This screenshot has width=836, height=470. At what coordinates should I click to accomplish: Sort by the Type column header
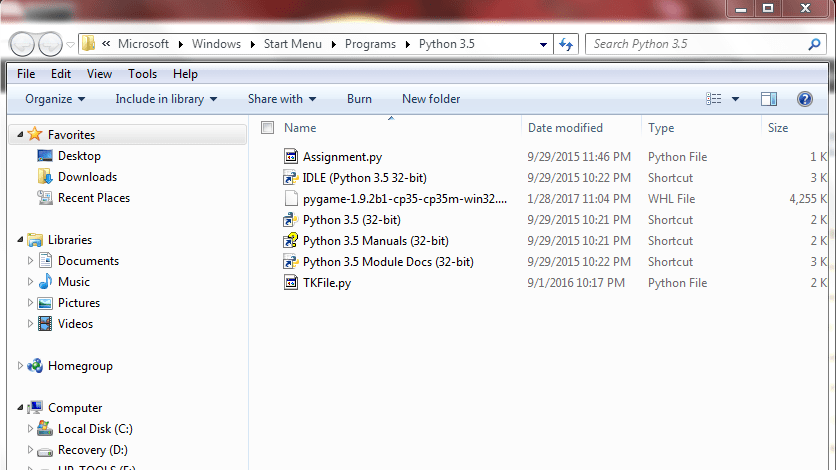[661, 128]
